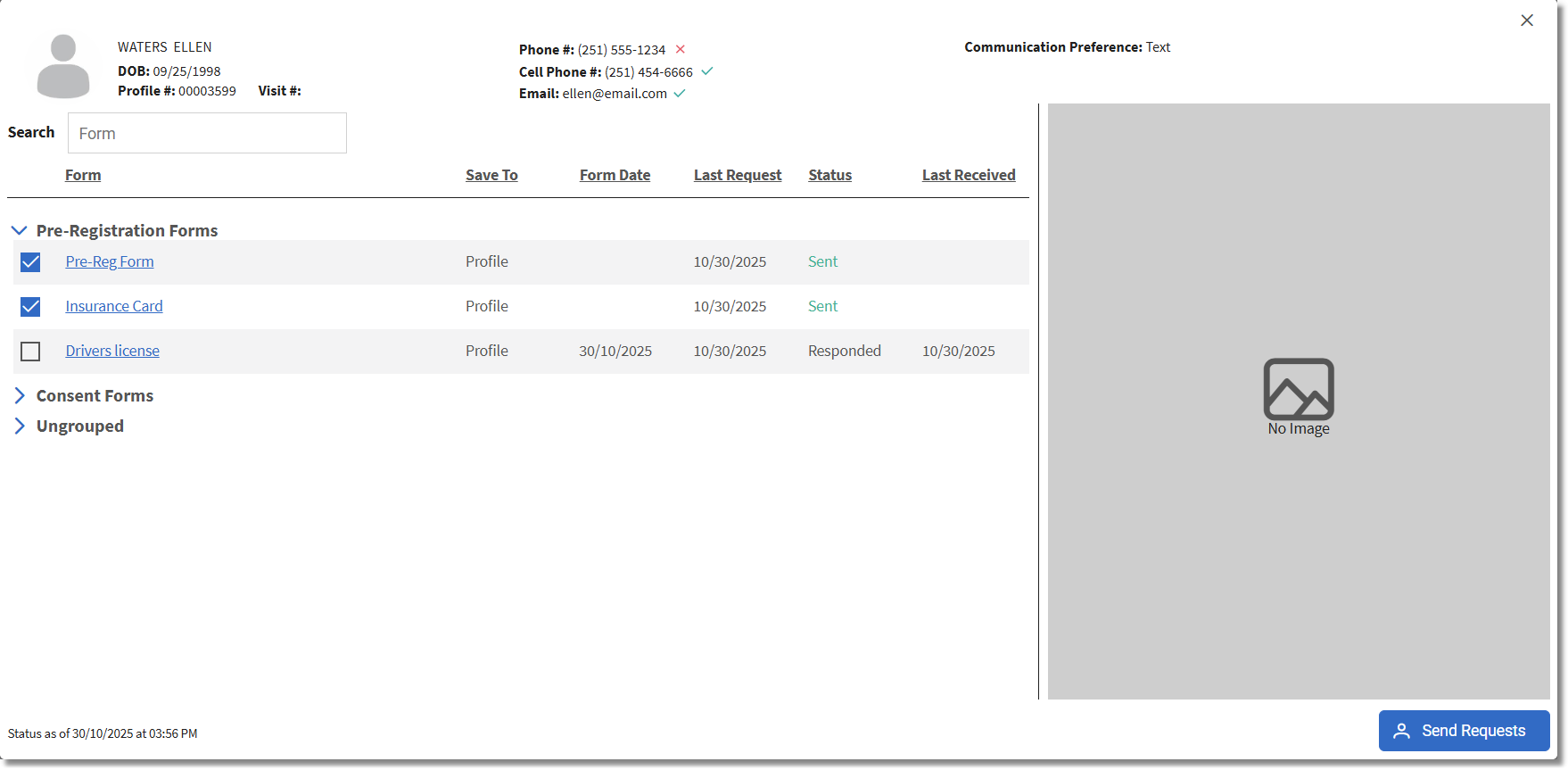1568x770 pixels.
Task: Click the checkmark beside Cell Phone number
Action: point(707,71)
